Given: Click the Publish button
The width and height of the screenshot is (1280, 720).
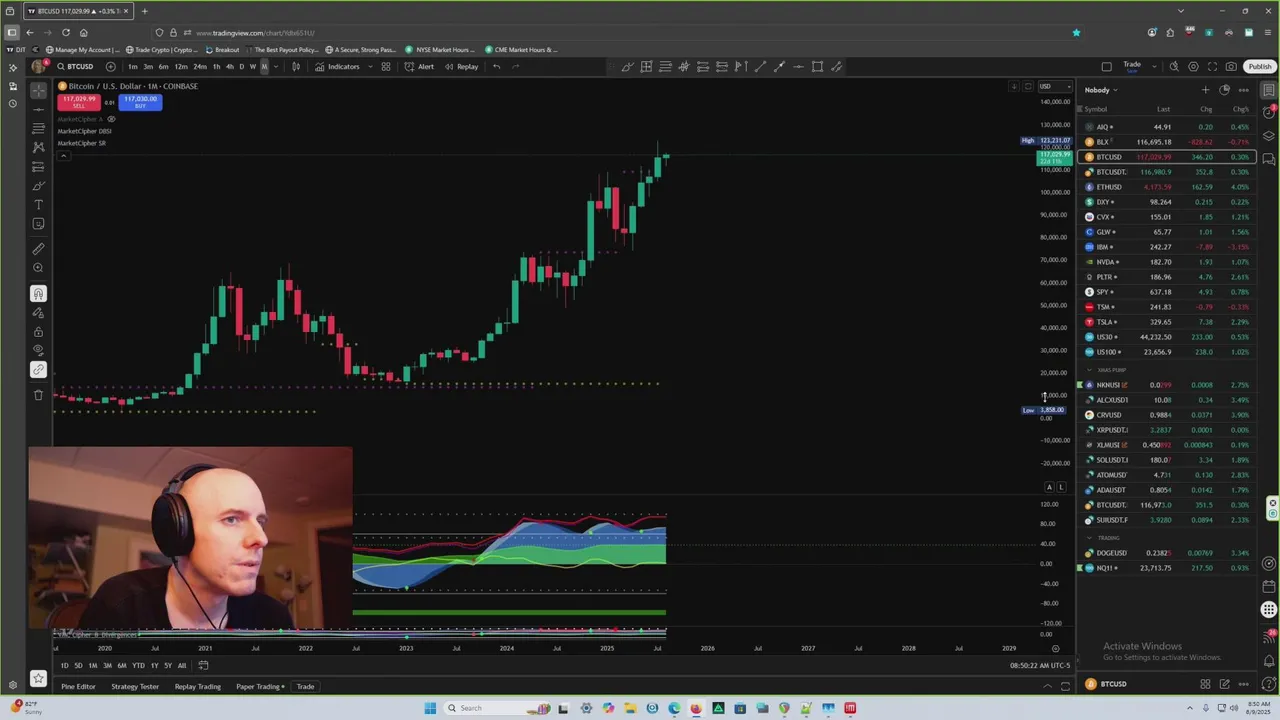Looking at the screenshot, I should tap(1259, 67).
